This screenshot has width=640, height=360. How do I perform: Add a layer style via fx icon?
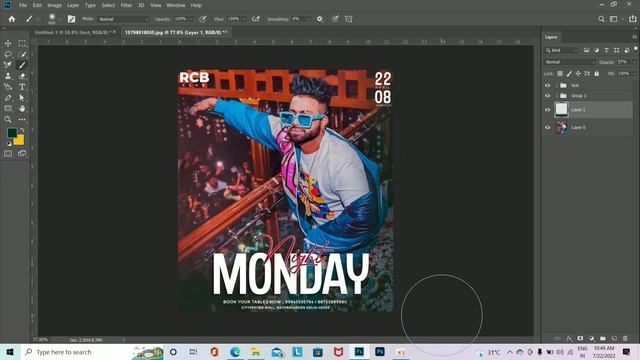point(569,338)
